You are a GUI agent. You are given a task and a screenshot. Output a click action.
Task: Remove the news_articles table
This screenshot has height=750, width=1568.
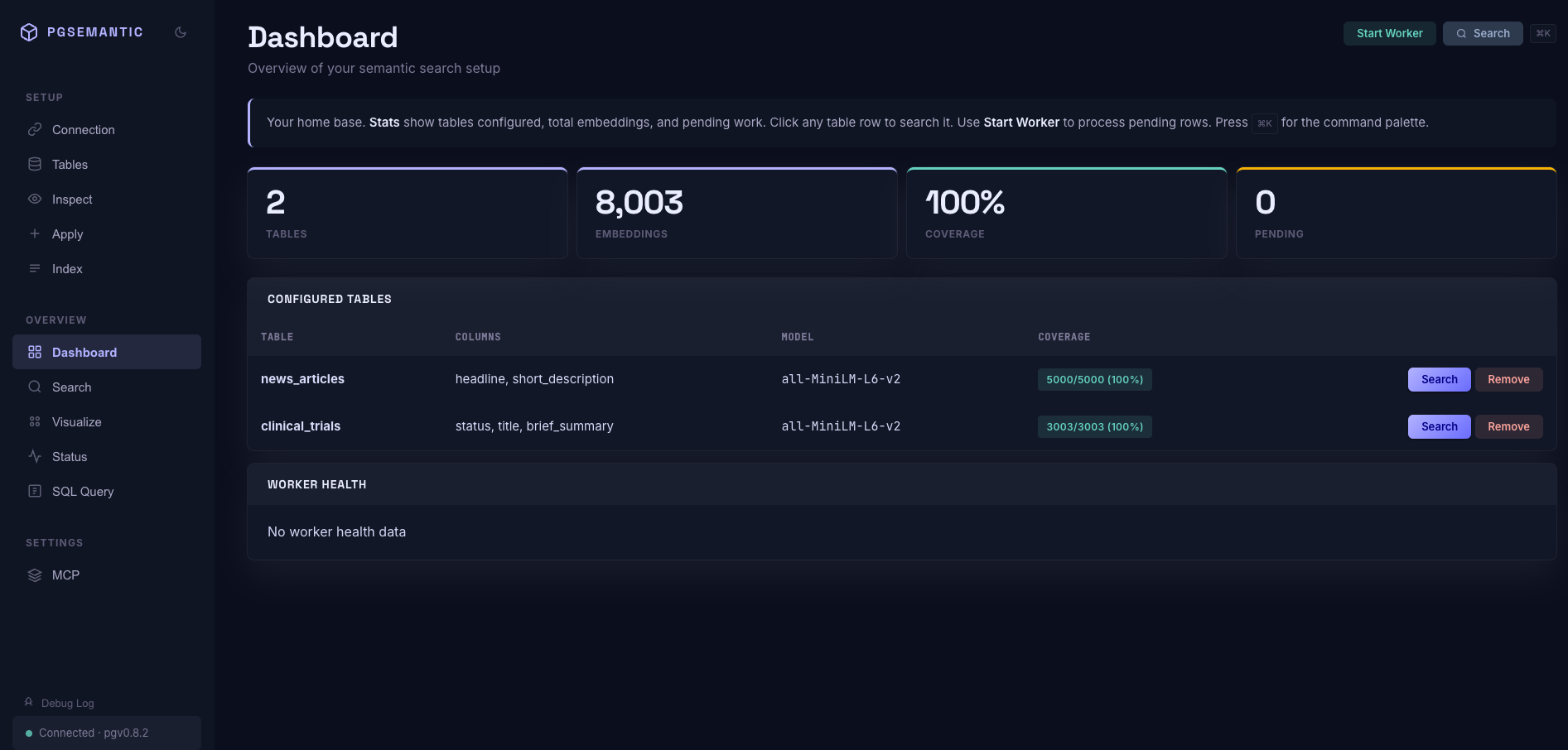1509,379
